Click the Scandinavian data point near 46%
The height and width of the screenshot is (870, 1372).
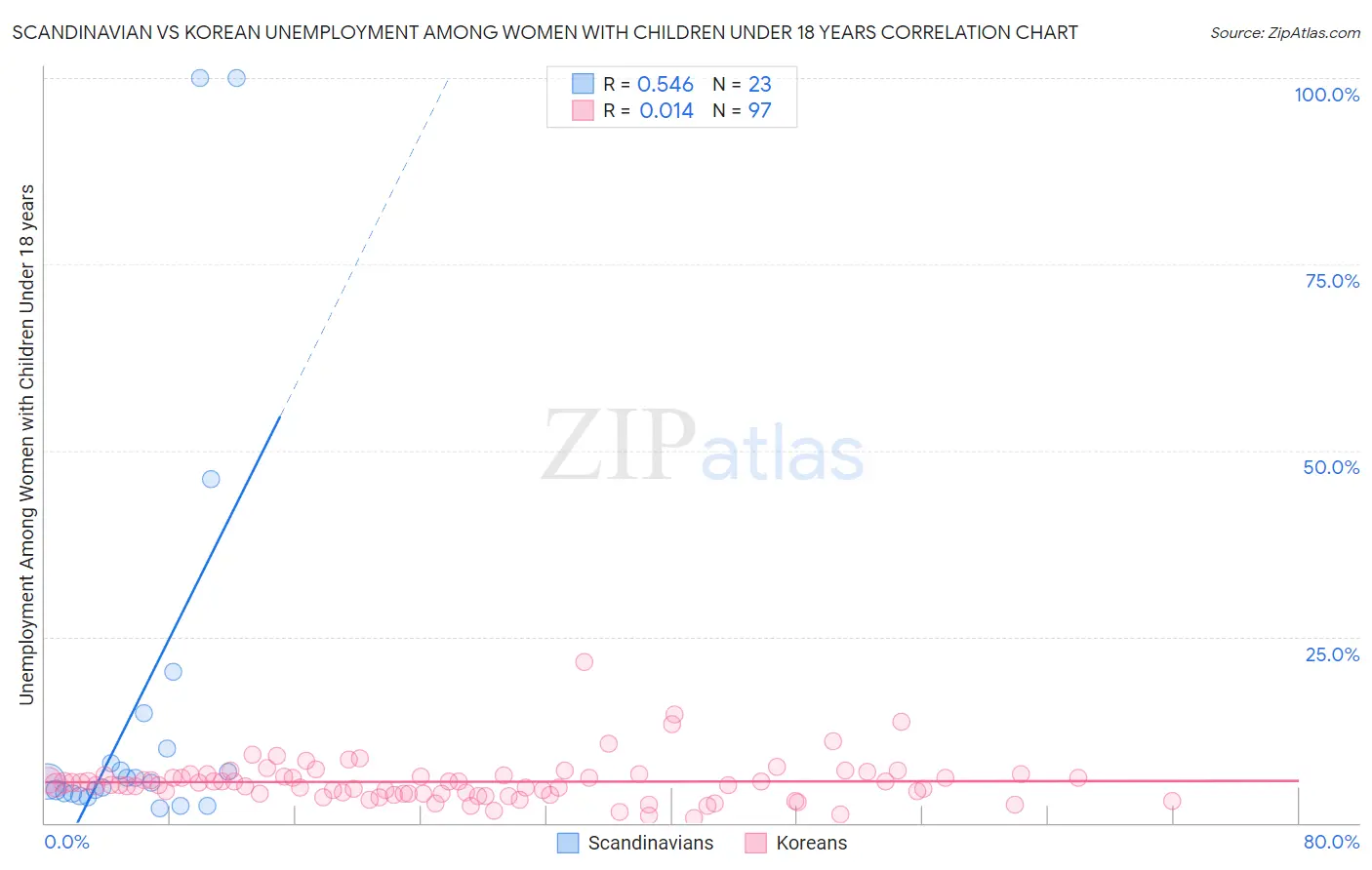(x=211, y=479)
